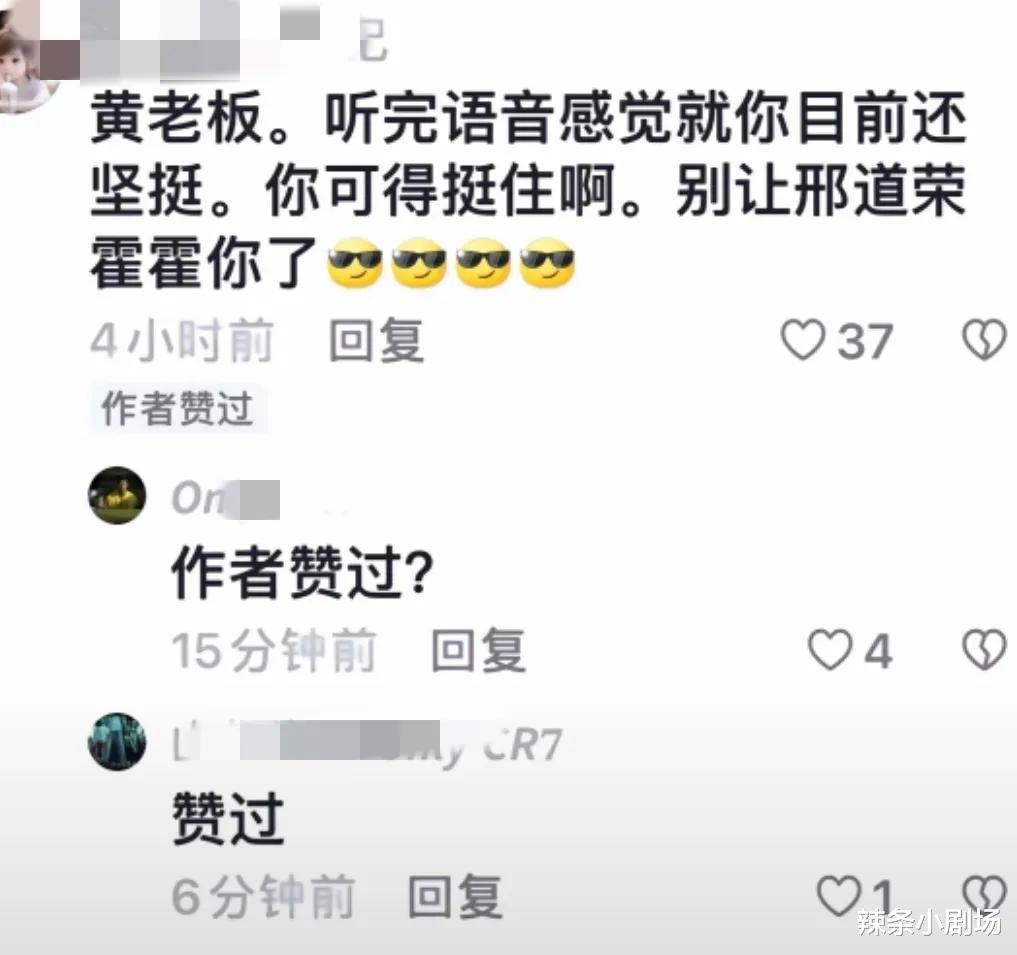The width and height of the screenshot is (1017, 955).
Task: Tap the 作者赞过 badge
Action: coord(178,409)
